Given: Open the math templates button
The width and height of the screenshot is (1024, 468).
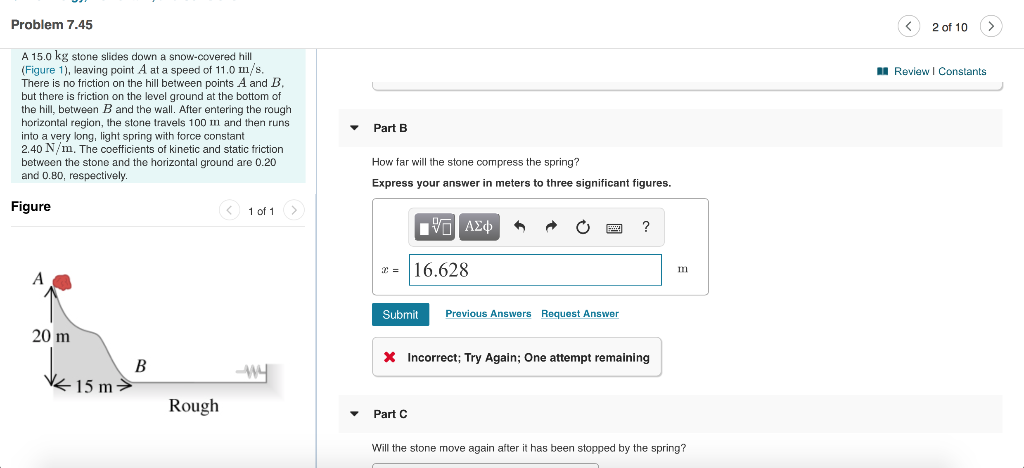Looking at the screenshot, I should coord(436,226).
